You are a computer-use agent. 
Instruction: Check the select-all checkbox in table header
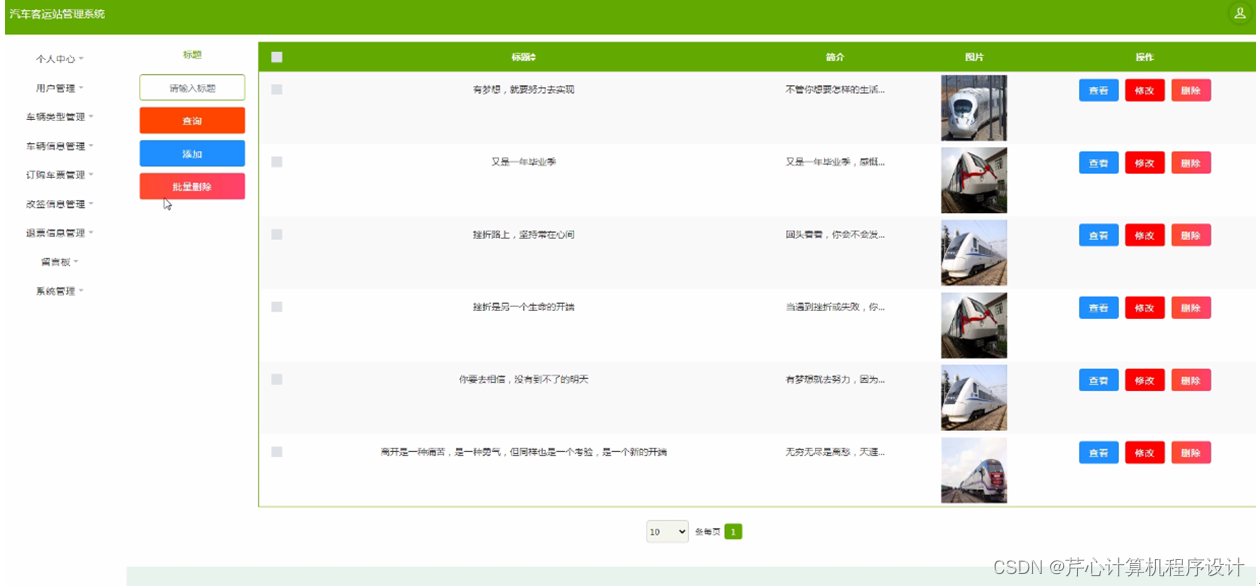coord(277,56)
